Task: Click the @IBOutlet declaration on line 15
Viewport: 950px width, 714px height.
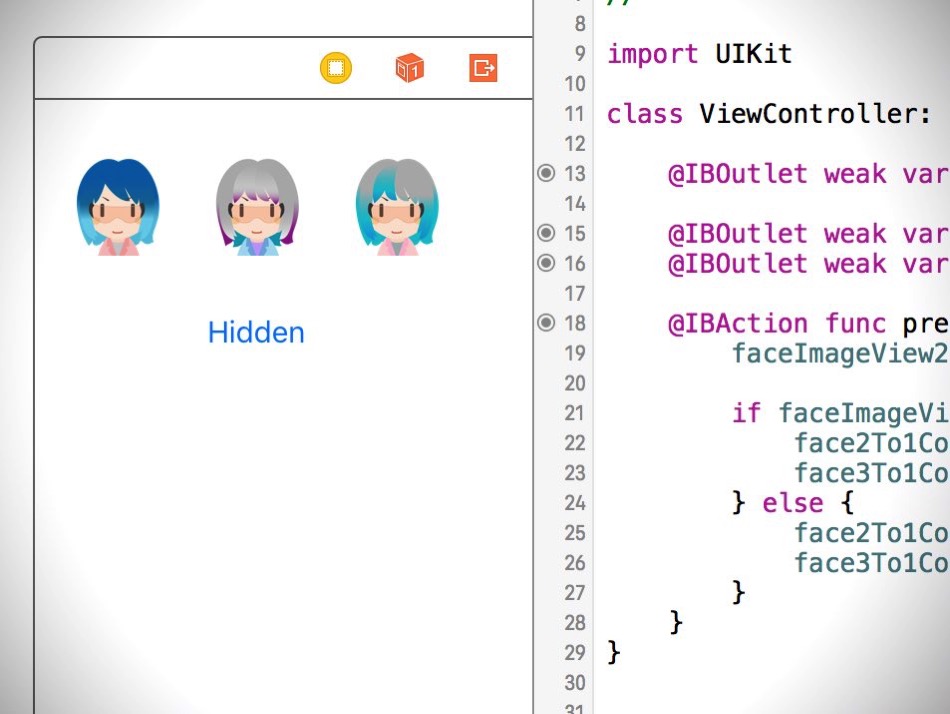Action: [809, 233]
